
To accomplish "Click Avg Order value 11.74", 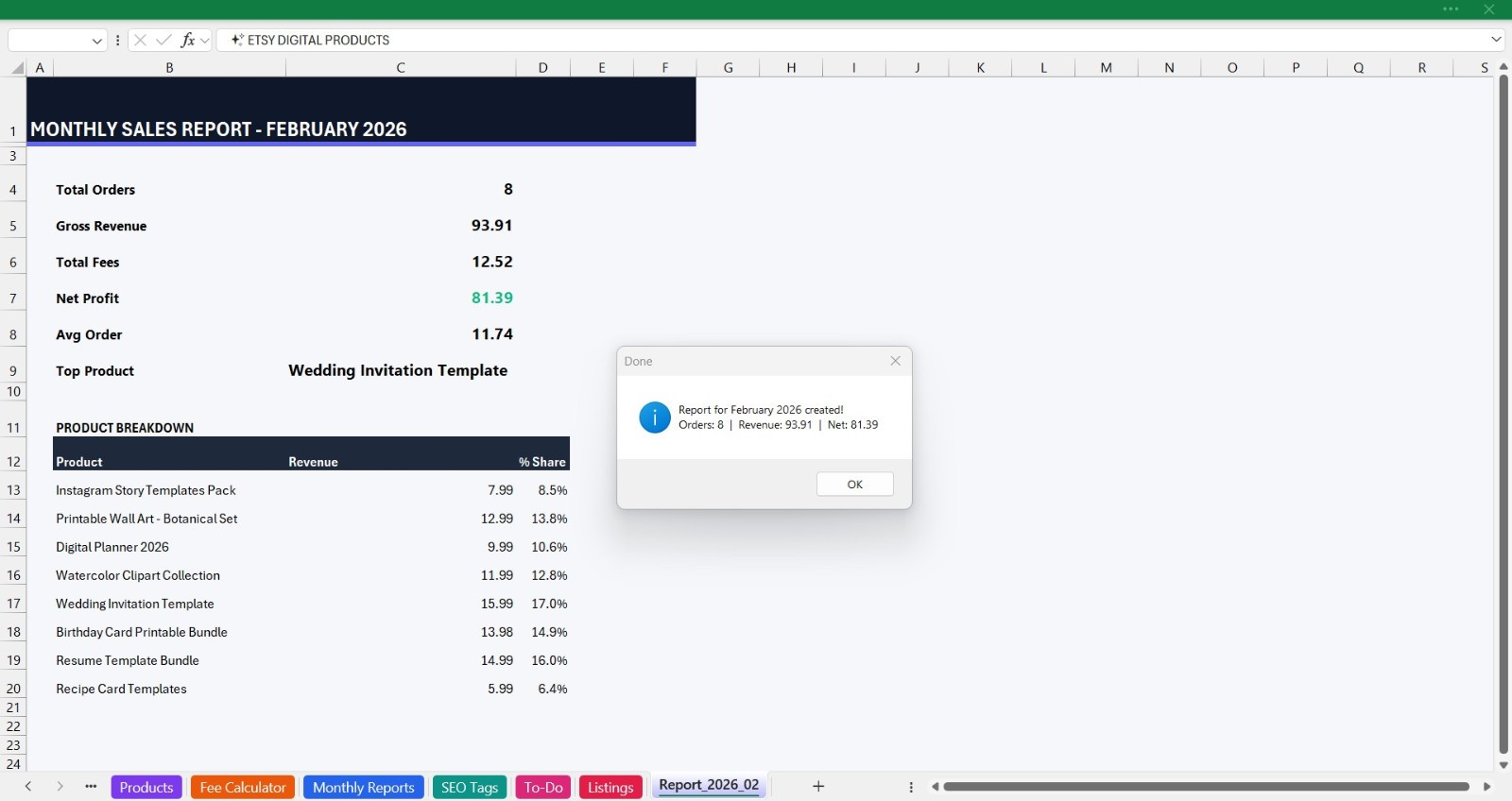I will point(491,334).
